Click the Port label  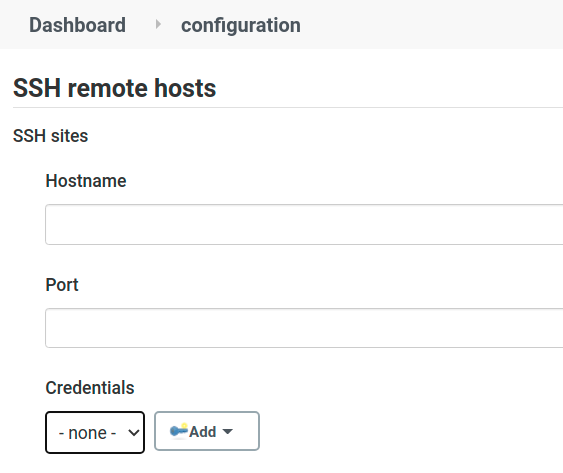coord(62,285)
